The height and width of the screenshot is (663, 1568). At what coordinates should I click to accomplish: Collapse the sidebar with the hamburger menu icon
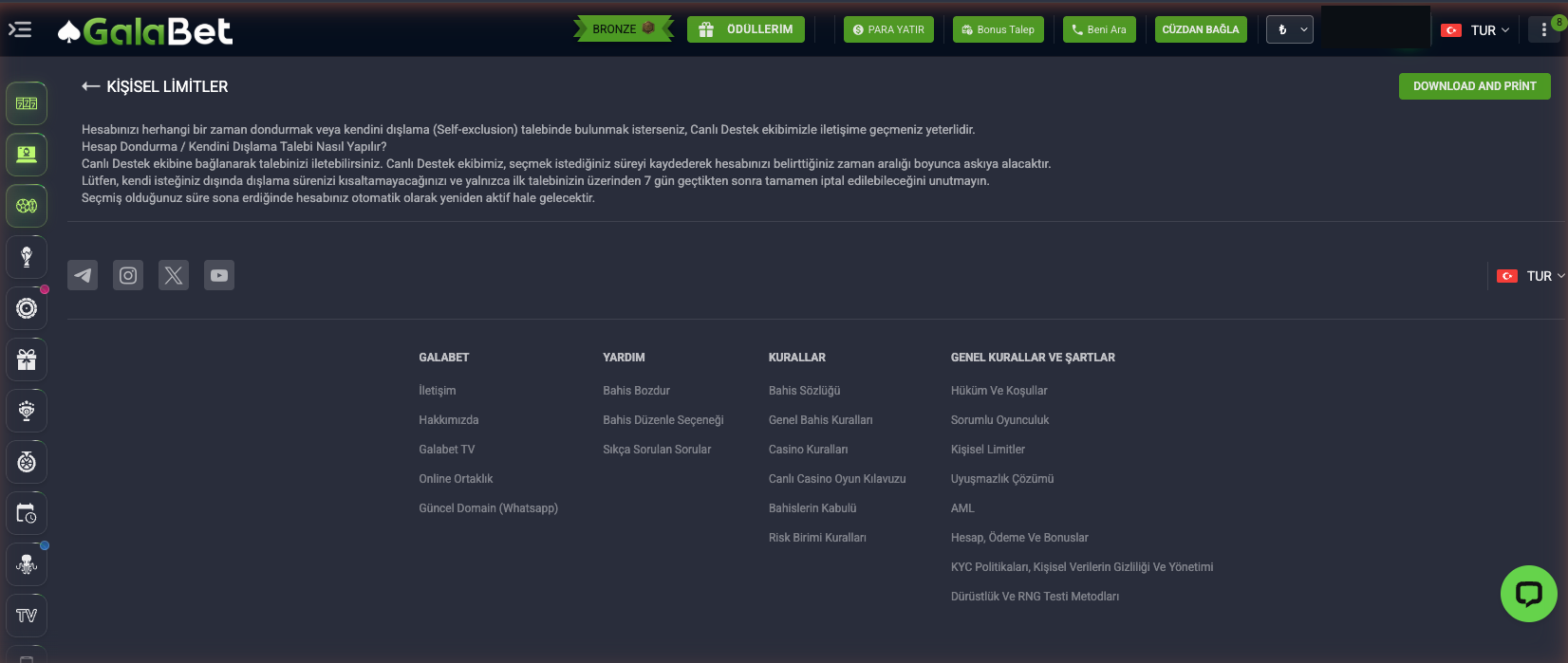point(20,30)
